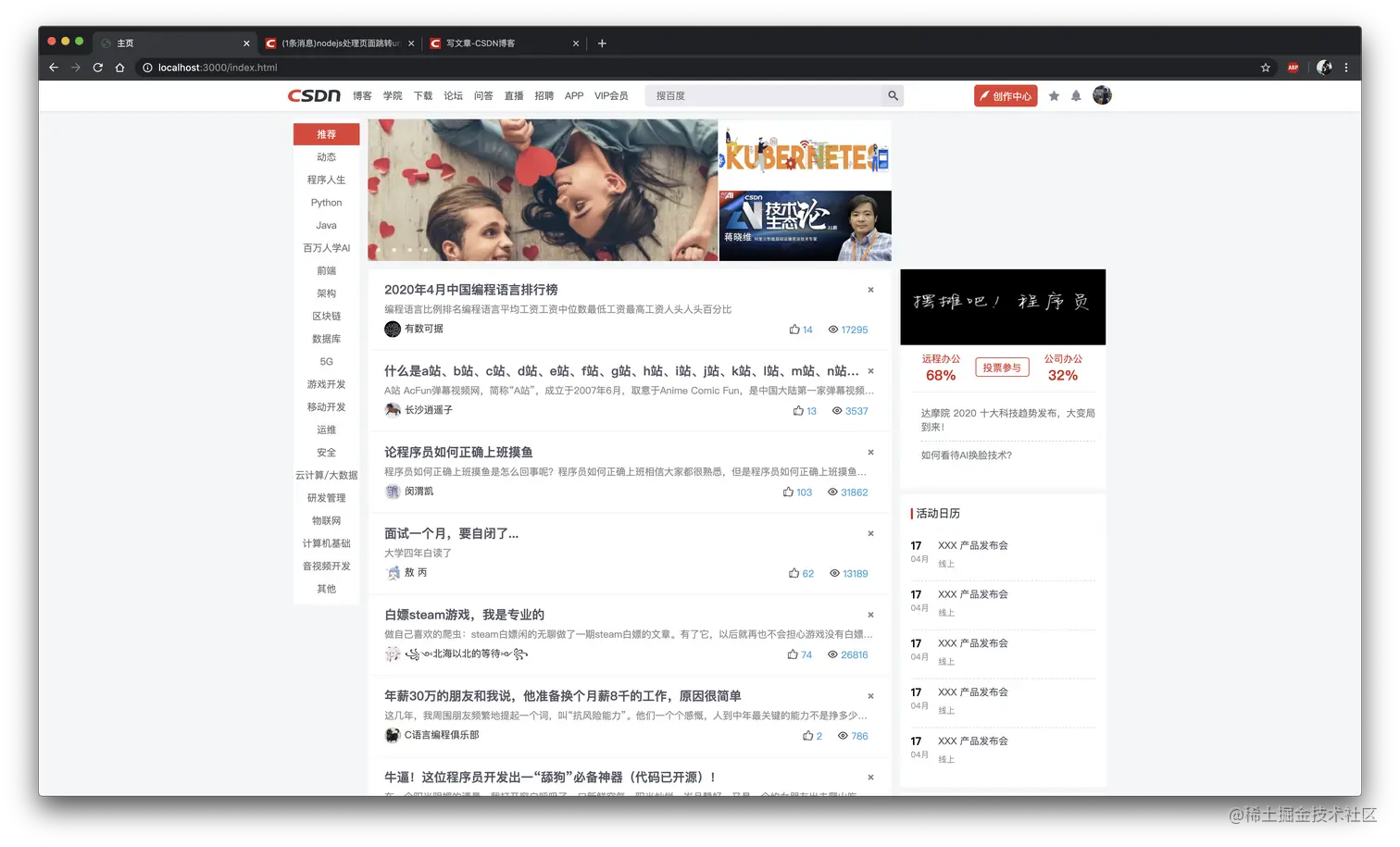Select 推荐 category in sidebar
Viewport: 1400px width, 847px height.
pyautogui.click(x=326, y=134)
